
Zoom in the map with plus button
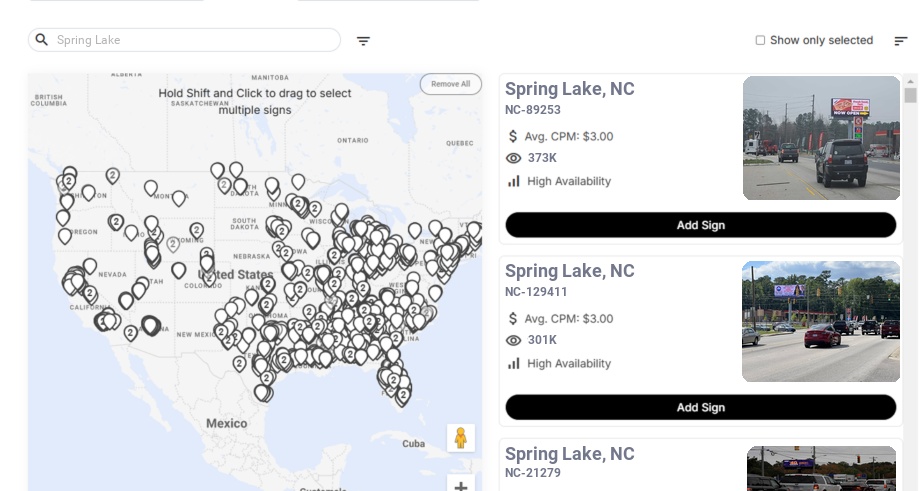pyautogui.click(x=461, y=485)
